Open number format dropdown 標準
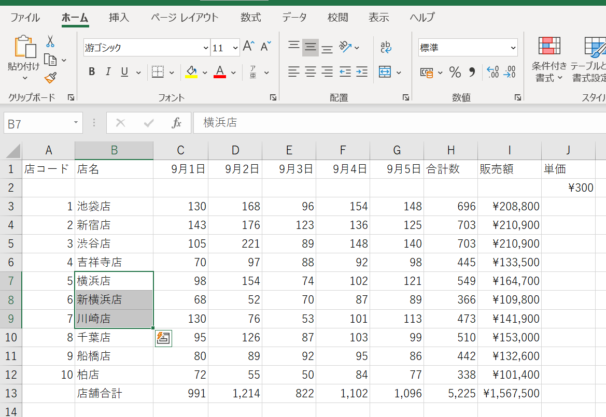This screenshot has width=606, height=417. pyautogui.click(x=512, y=48)
